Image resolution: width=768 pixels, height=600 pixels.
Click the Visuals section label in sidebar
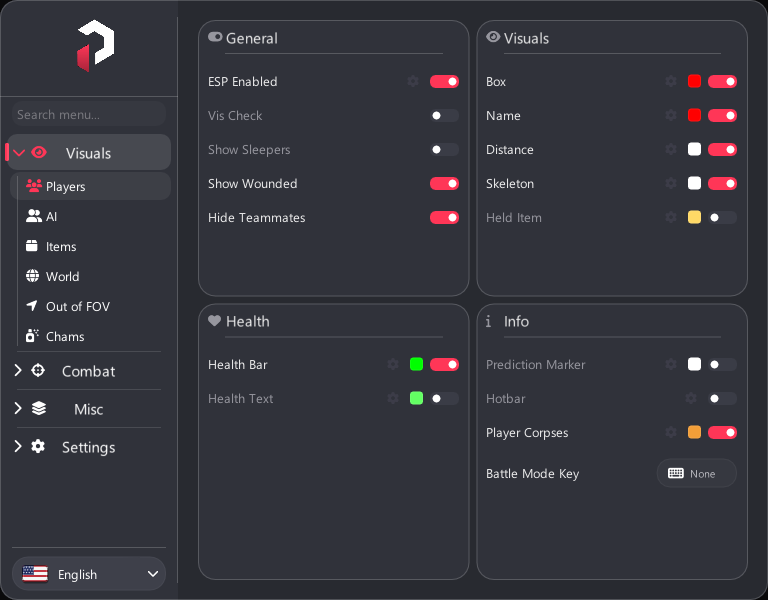point(89,153)
